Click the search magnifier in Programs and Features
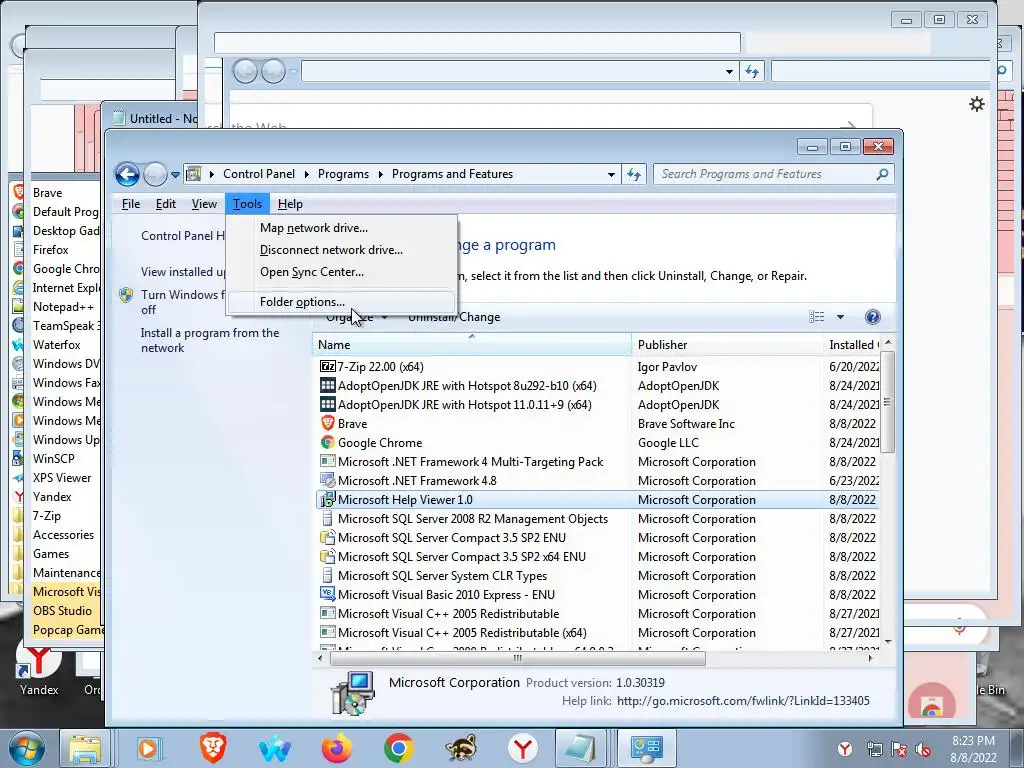This screenshot has height=768, width=1024. 882,174
